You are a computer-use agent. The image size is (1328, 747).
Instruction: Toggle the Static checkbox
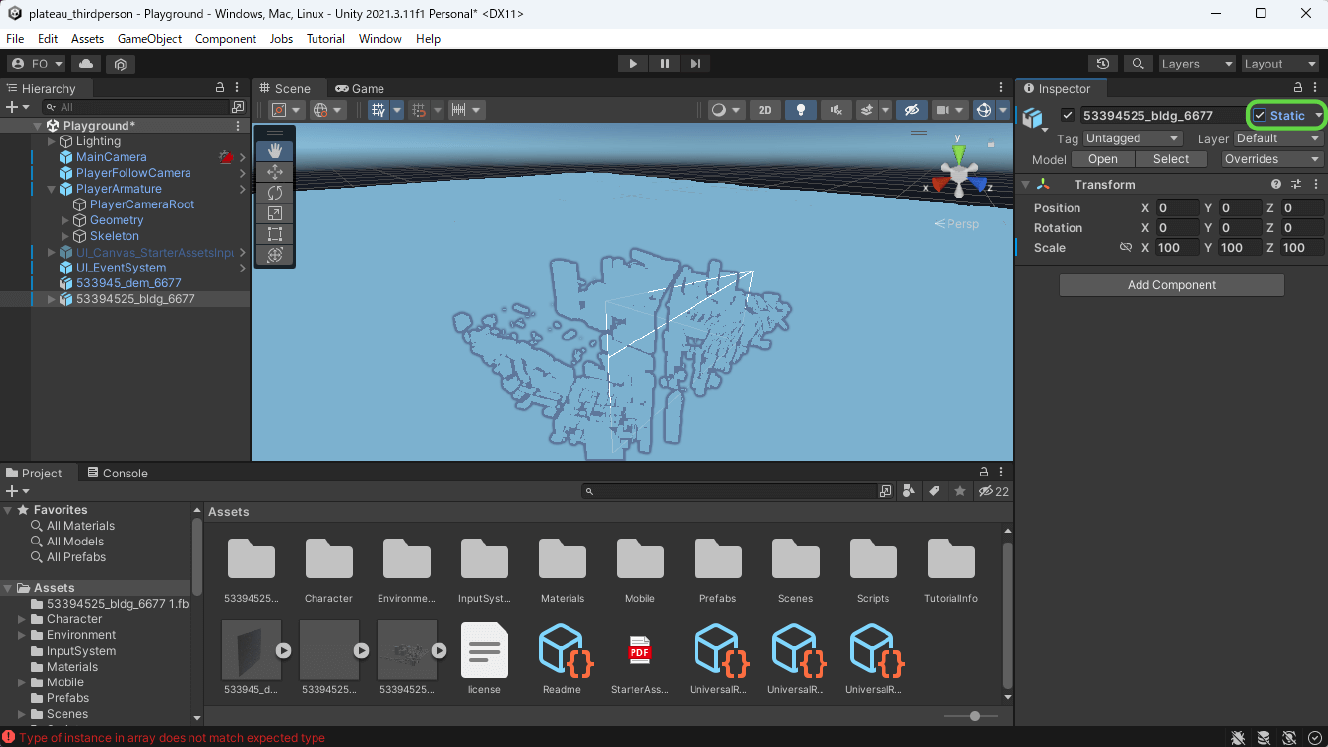coord(1260,116)
